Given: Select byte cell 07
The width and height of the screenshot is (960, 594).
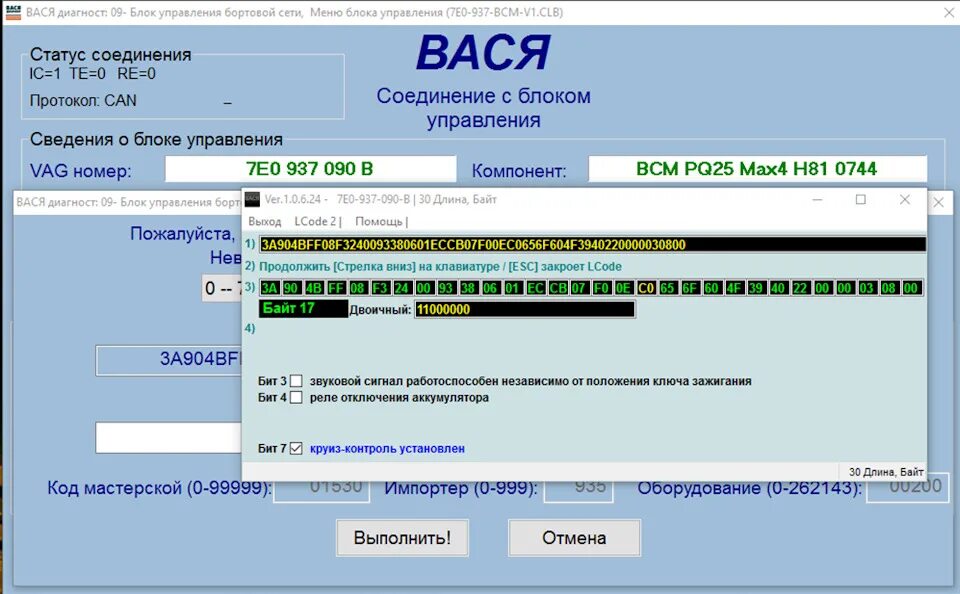Looking at the screenshot, I should 579,288.
